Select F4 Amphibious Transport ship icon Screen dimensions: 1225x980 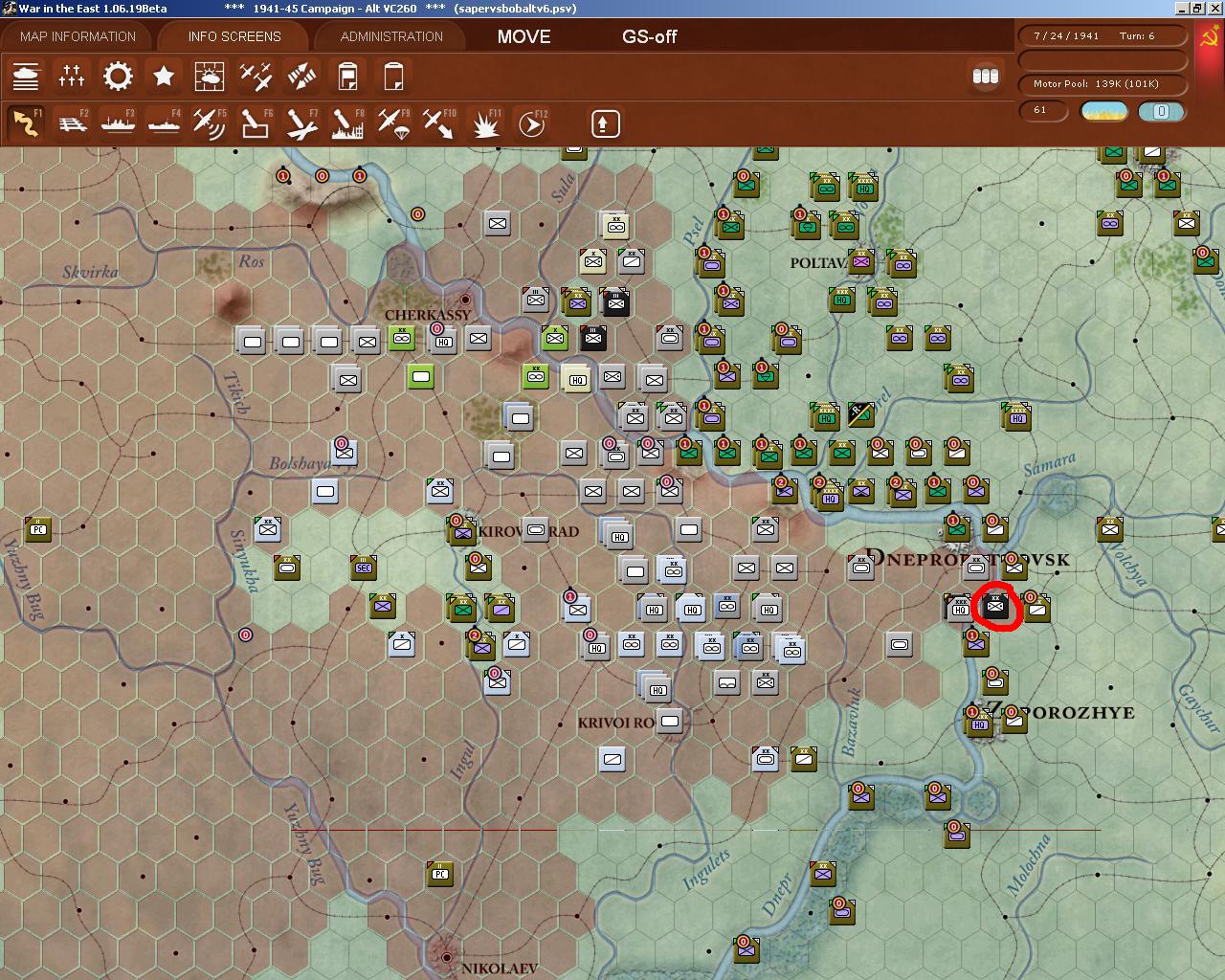[164, 123]
